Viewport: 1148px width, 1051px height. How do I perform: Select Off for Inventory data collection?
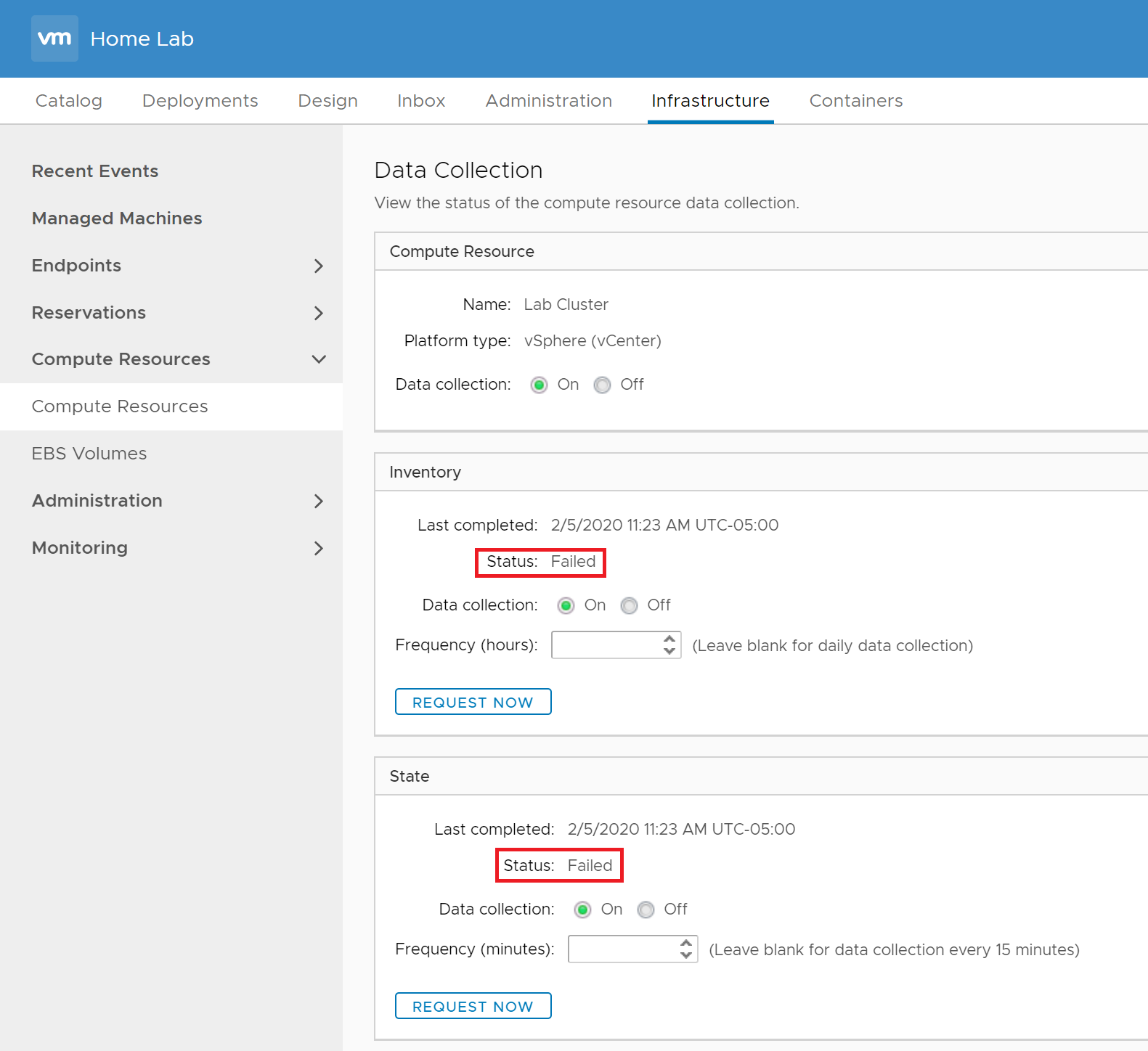coord(630,605)
